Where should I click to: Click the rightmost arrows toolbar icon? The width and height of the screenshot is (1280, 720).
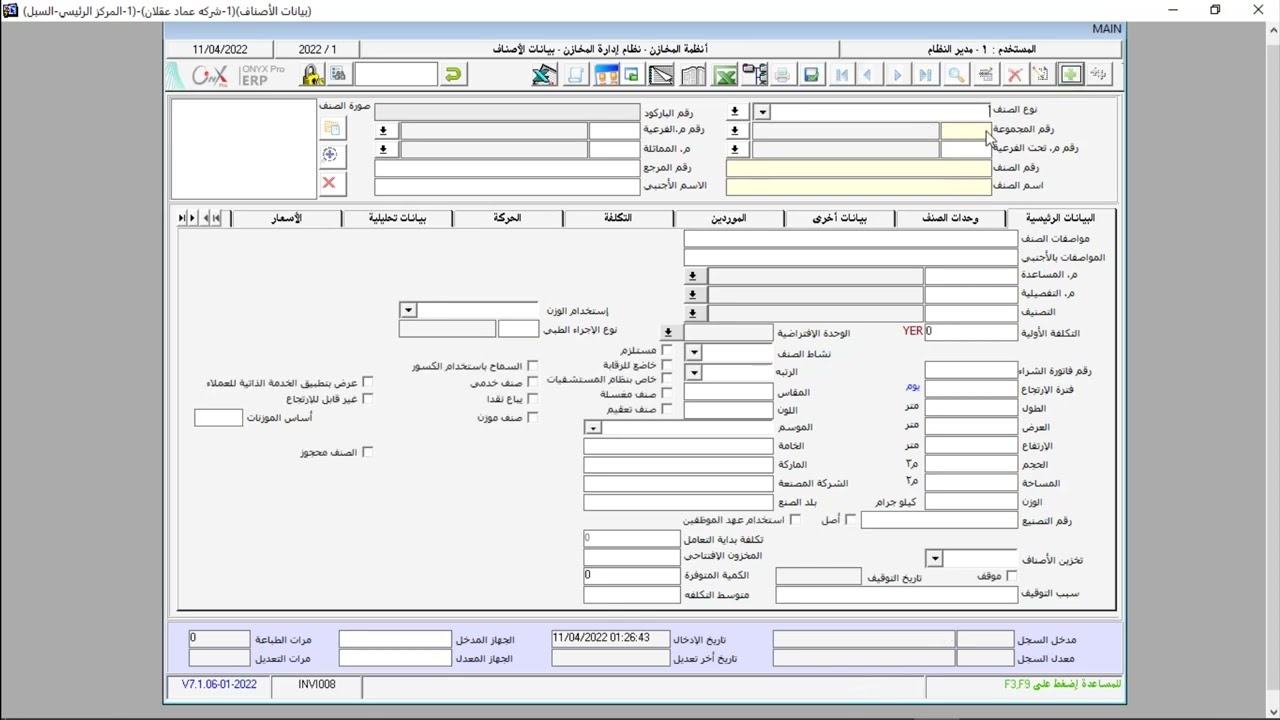point(1099,75)
